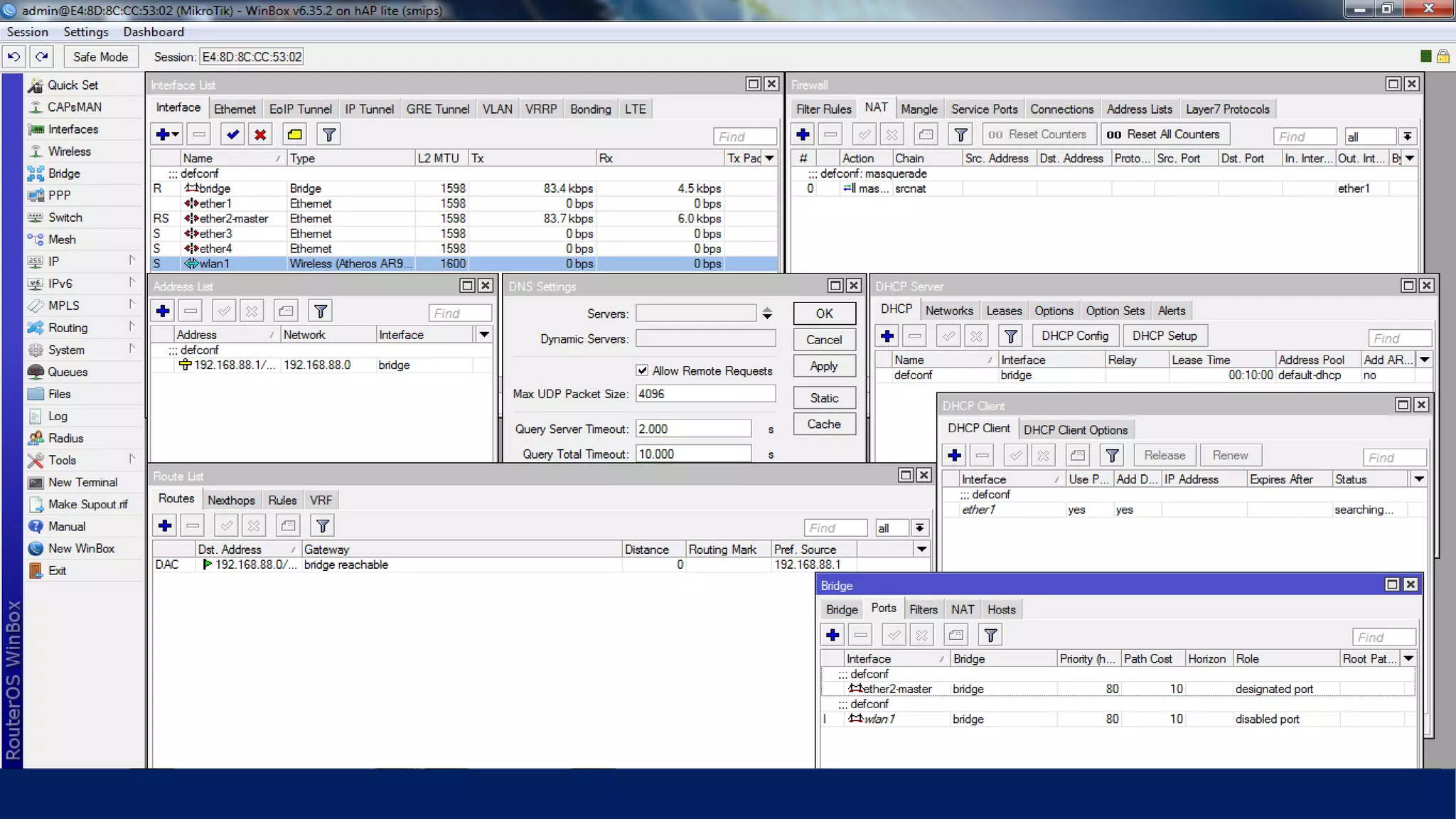Click the red X disable icon in Interface List
The height and width of the screenshot is (819, 1456).
(260, 134)
